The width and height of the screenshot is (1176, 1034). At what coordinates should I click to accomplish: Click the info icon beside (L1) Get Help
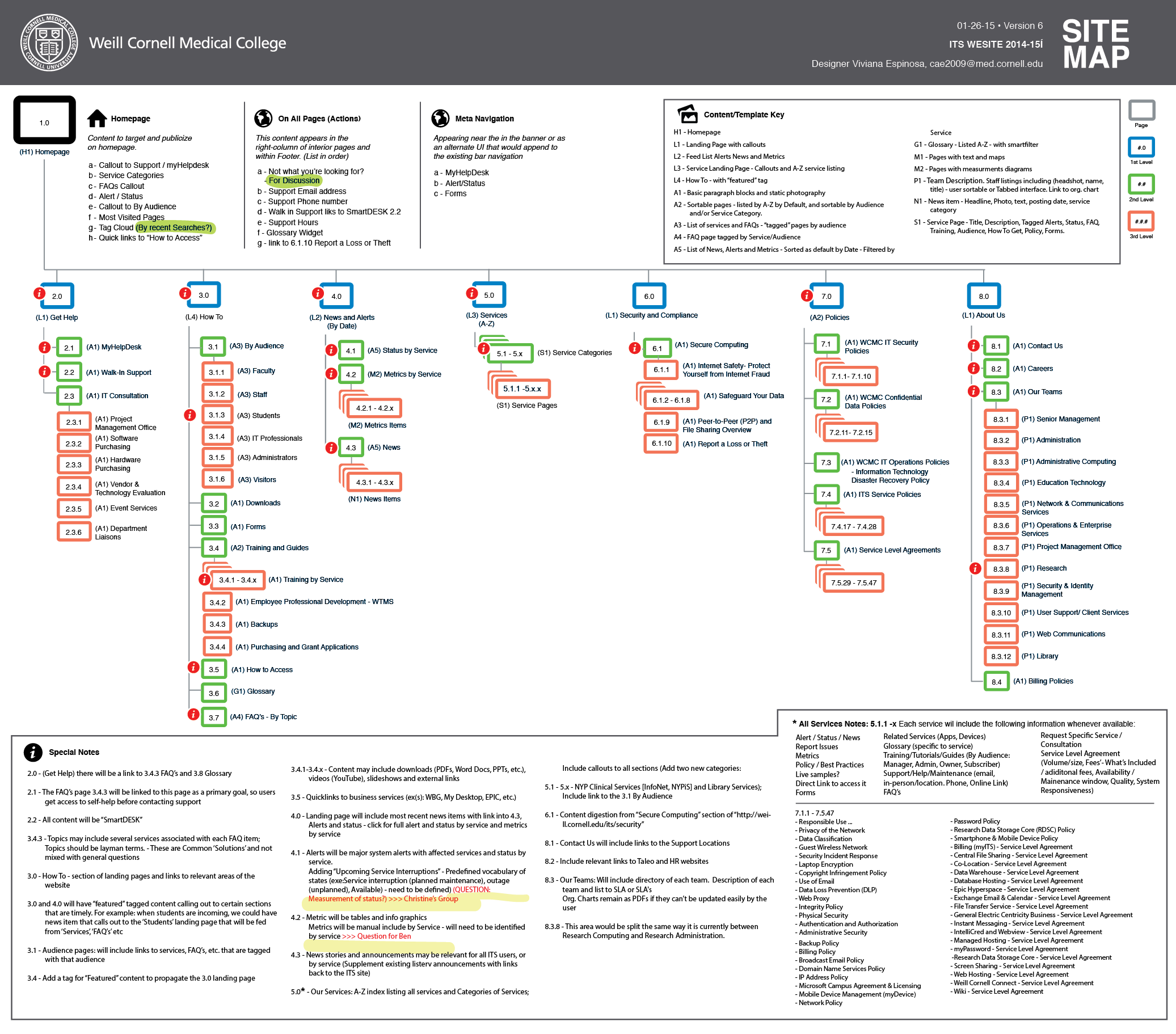tap(39, 293)
